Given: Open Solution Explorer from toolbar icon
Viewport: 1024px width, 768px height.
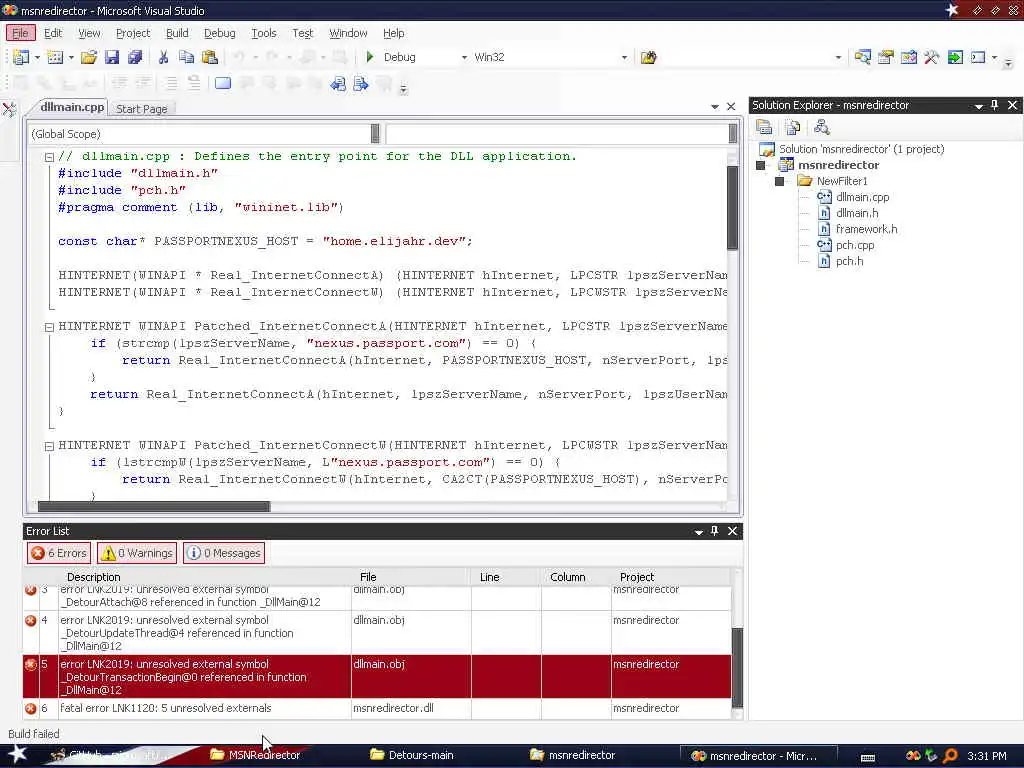Looking at the screenshot, I should coord(863,57).
